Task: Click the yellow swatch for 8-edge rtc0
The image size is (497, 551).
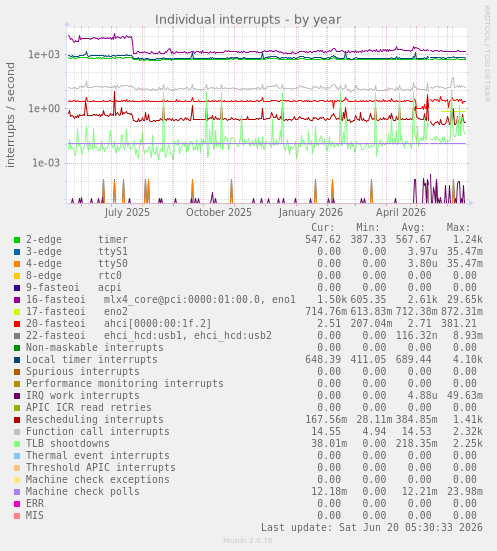Action: coord(17,276)
